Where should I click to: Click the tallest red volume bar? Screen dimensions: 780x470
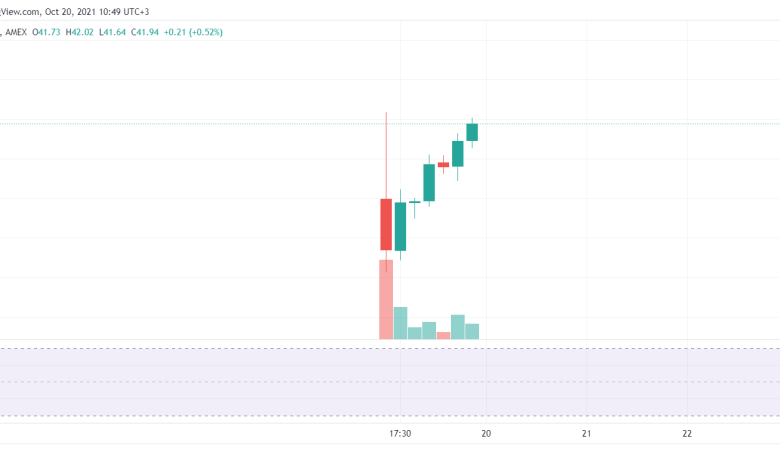click(385, 299)
